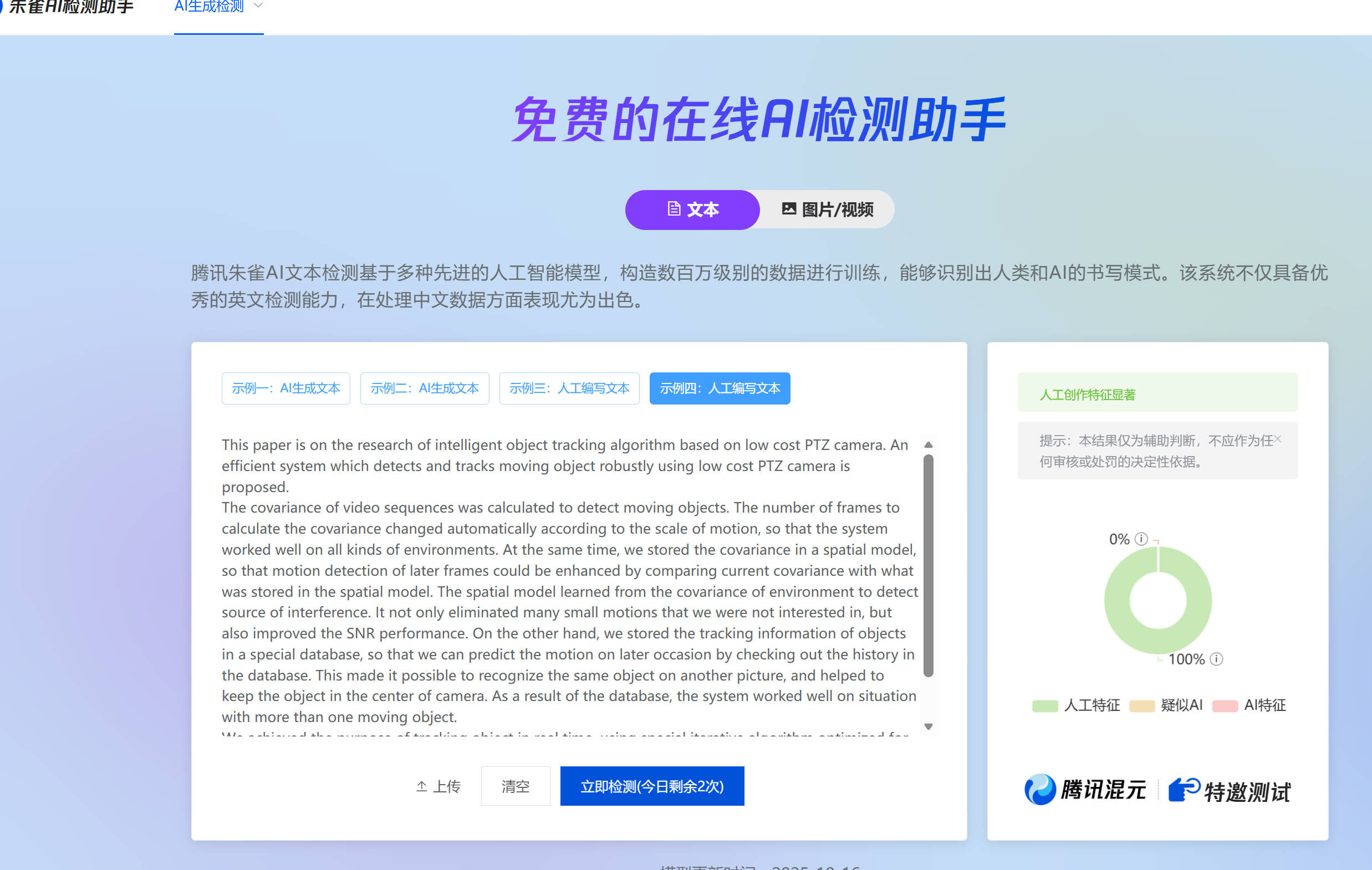1372x870 pixels.
Task: Click the green donut chart ring
Action: tap(1117, 601)
